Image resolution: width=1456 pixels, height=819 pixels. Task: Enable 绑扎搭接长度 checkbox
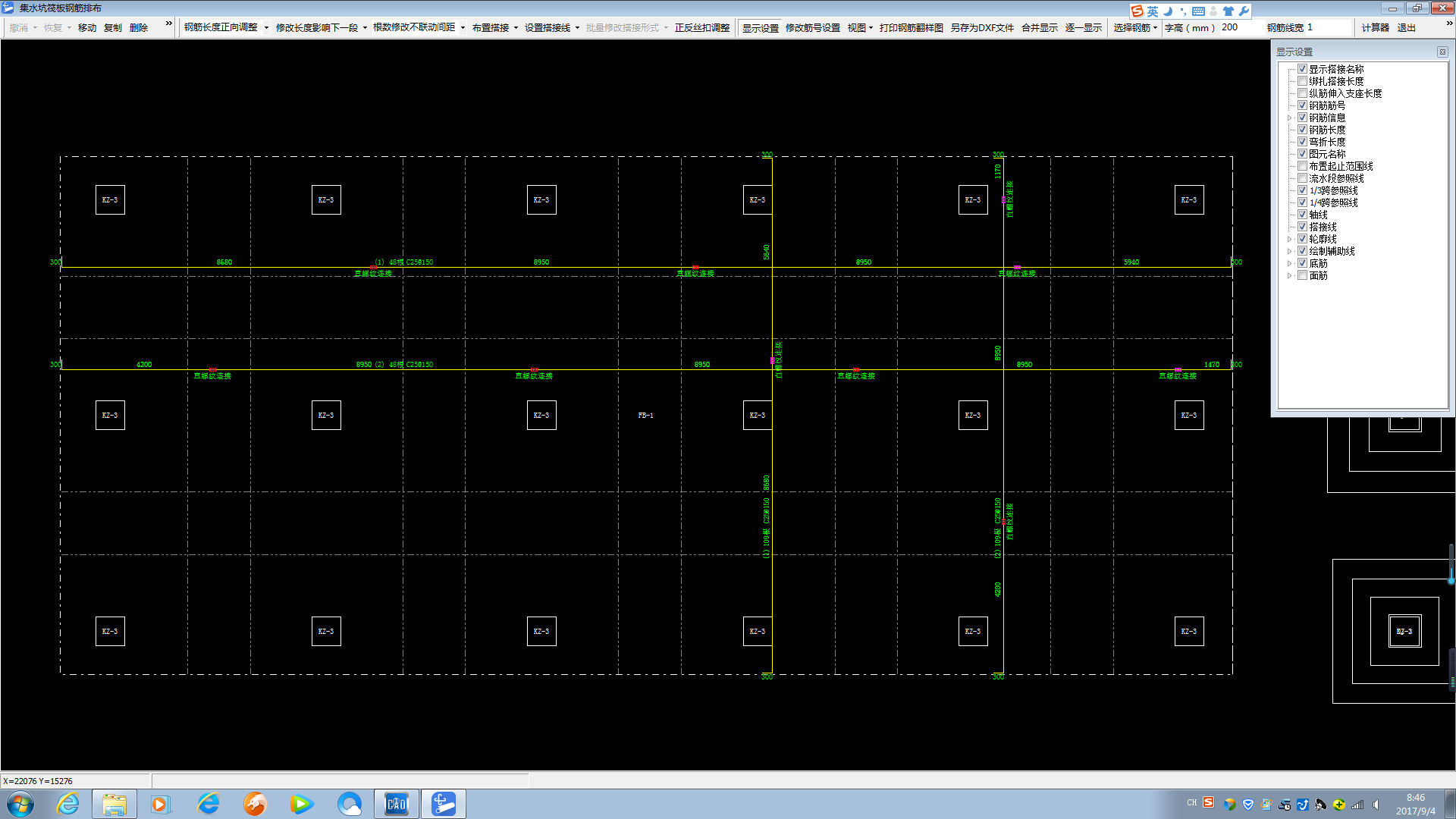tap(1302, 81)
